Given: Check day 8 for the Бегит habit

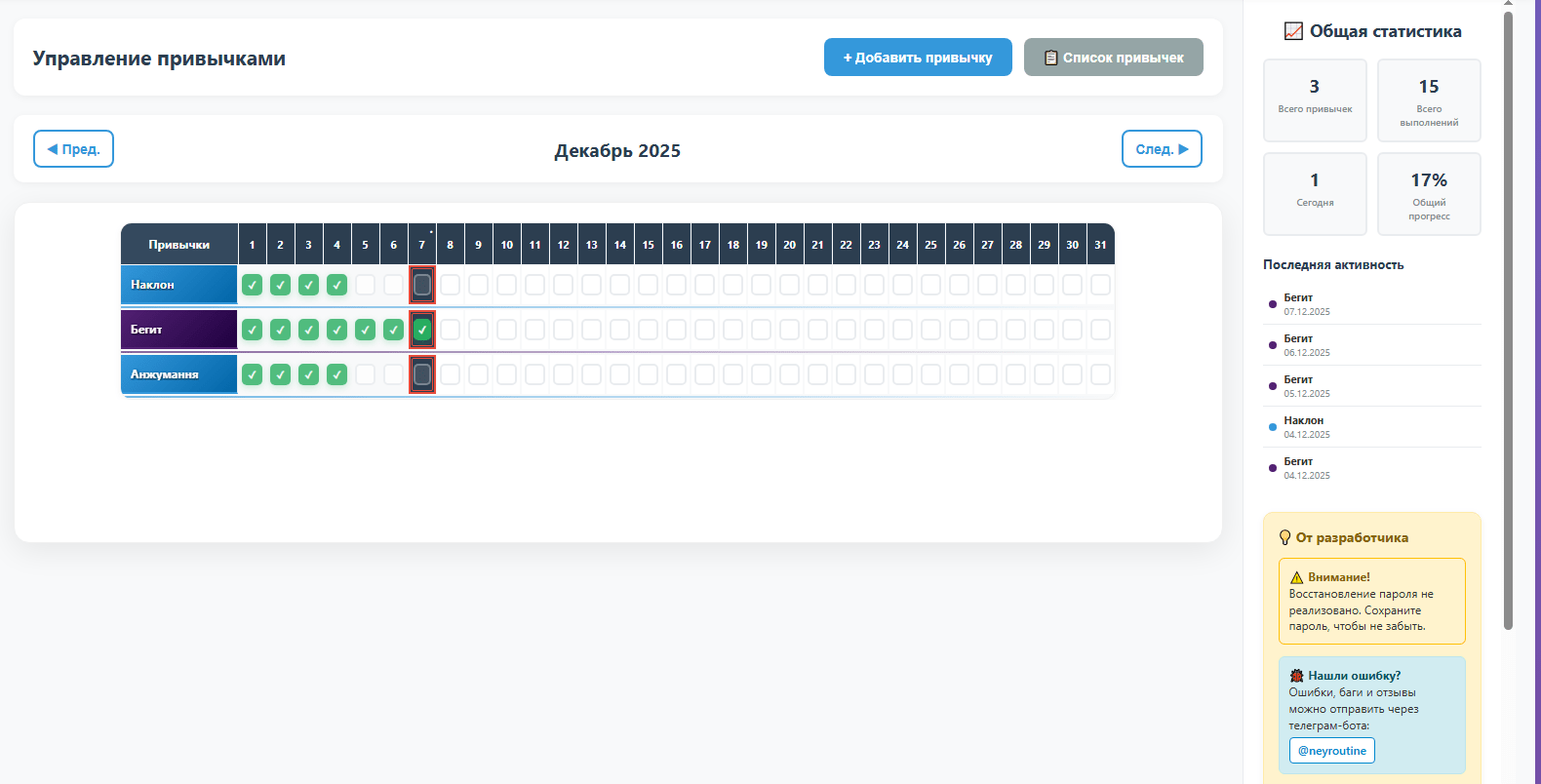Looking at the screenshot, I should (x=450, y=330).
